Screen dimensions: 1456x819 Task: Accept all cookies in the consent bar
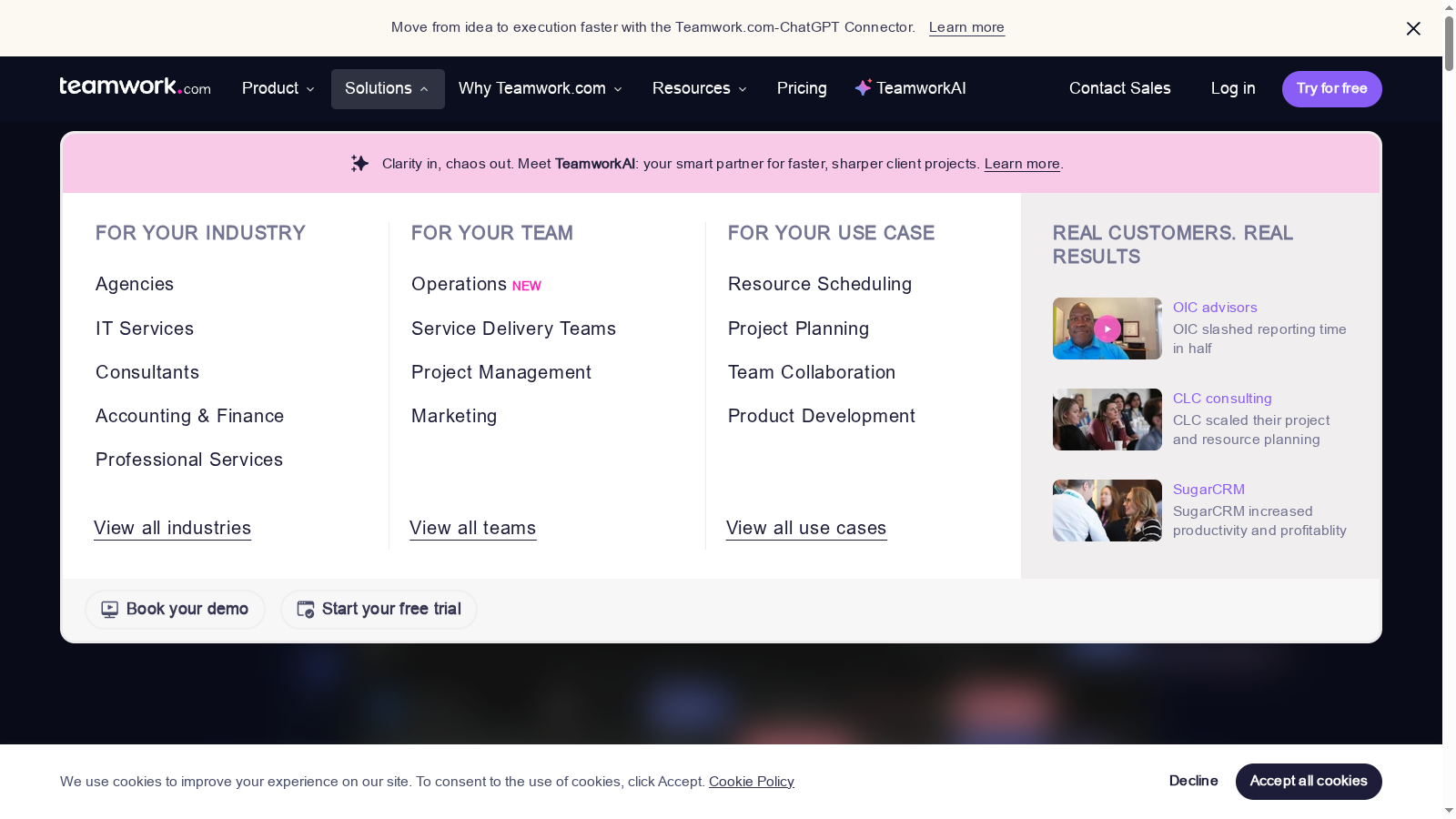coord(1308,781)
